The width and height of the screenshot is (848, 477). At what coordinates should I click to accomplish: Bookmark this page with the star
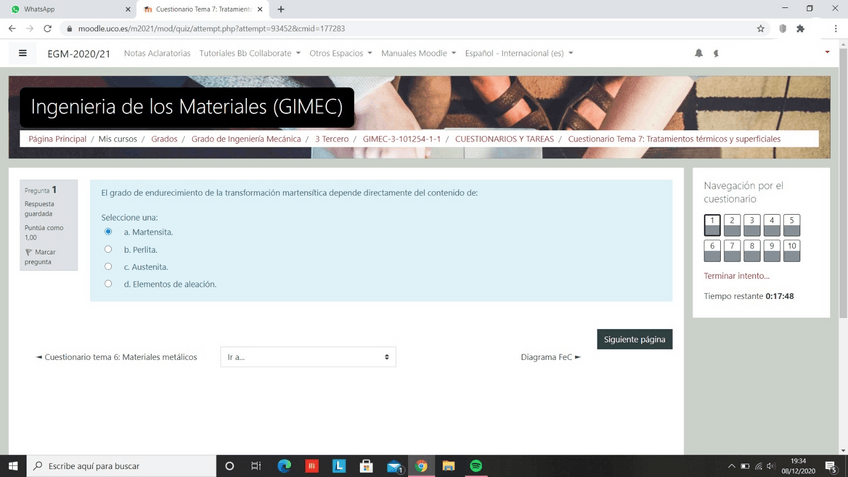[760, 29]
